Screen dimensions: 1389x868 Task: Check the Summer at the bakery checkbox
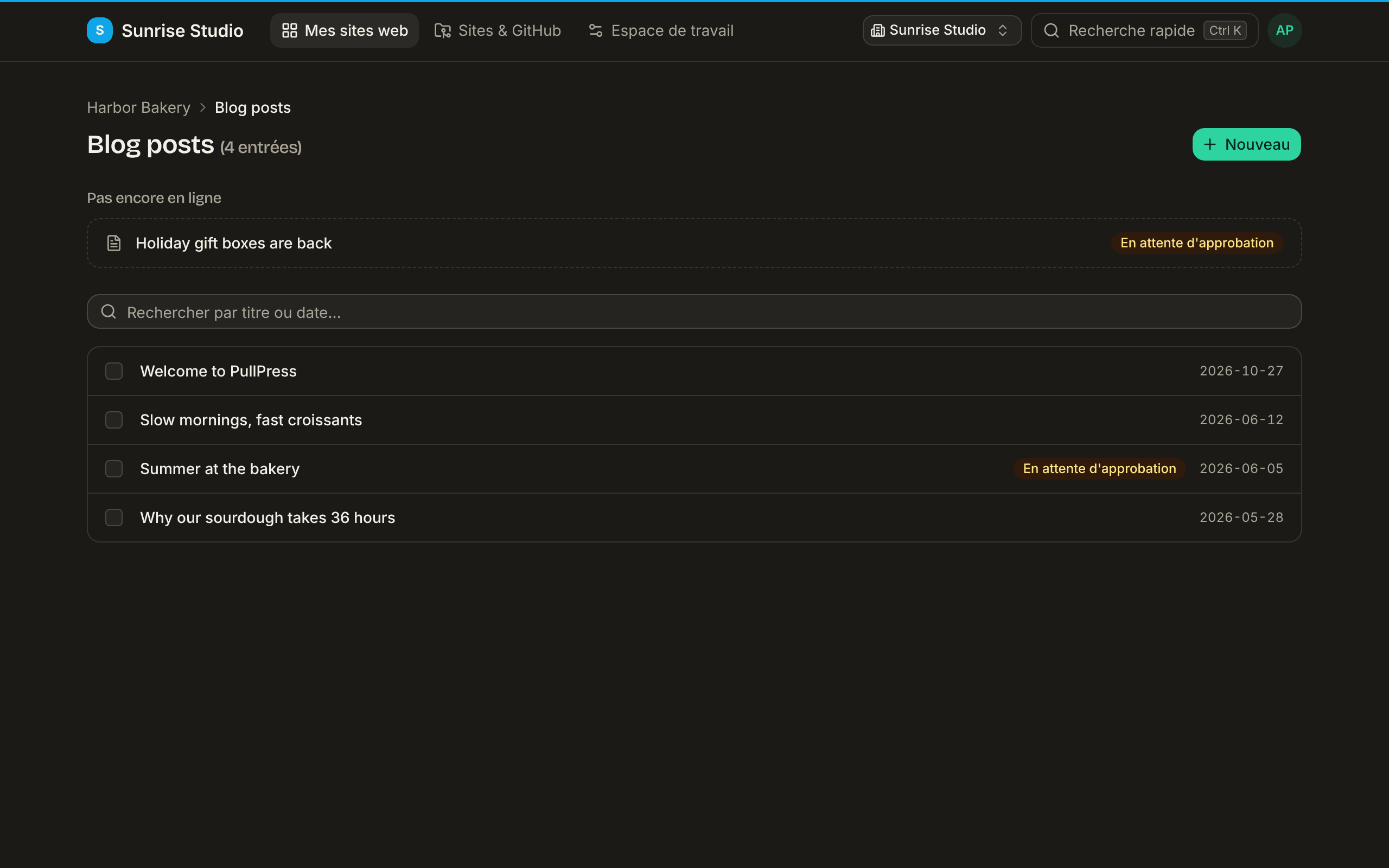pos(113,468)
